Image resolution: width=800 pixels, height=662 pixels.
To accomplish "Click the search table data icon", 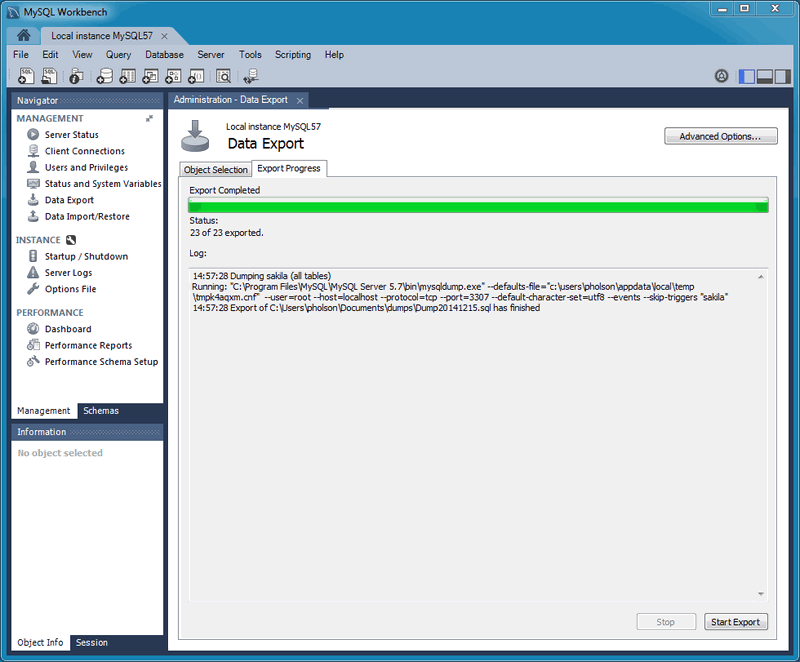I will 224,76.
